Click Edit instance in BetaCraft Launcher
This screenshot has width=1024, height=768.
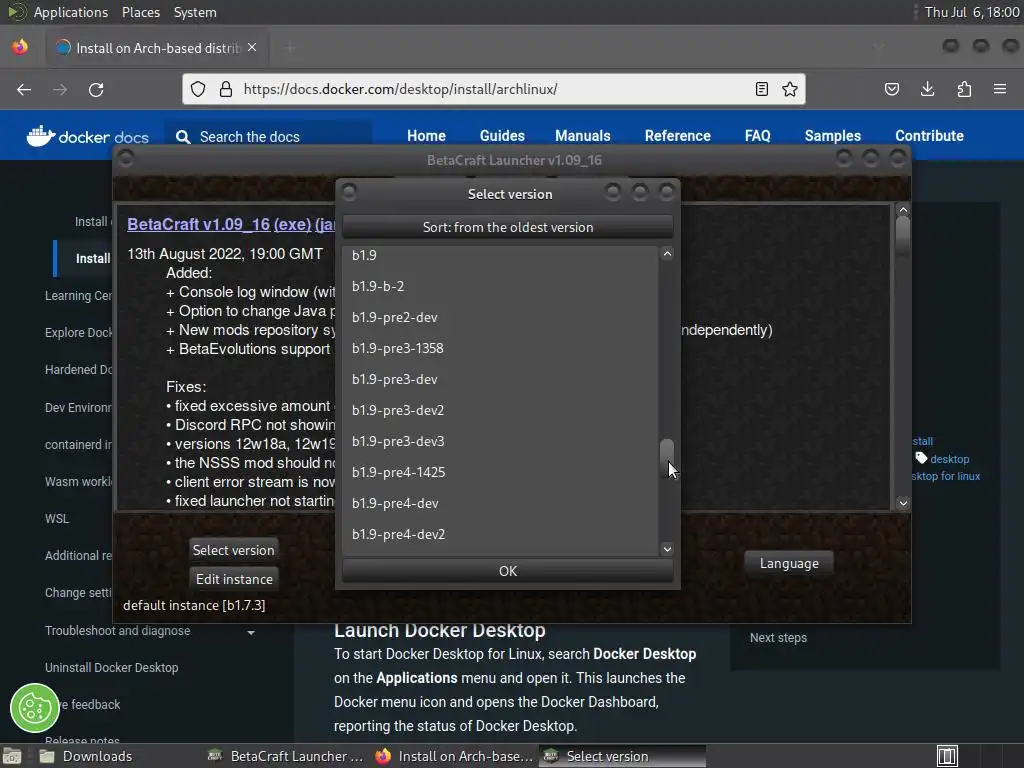[x=234, y=579]
